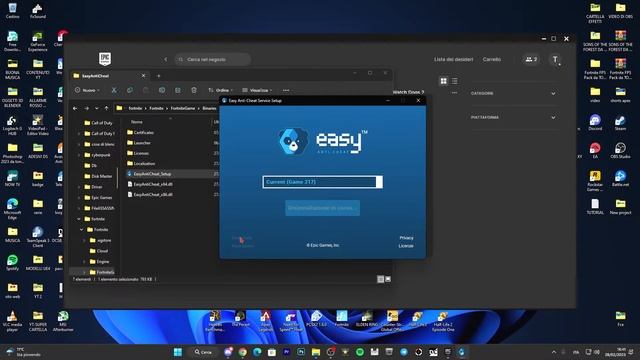Viewport: 640px width, 360px height.
Task: Switch Epic store to list view
Action: coord(454,81)
